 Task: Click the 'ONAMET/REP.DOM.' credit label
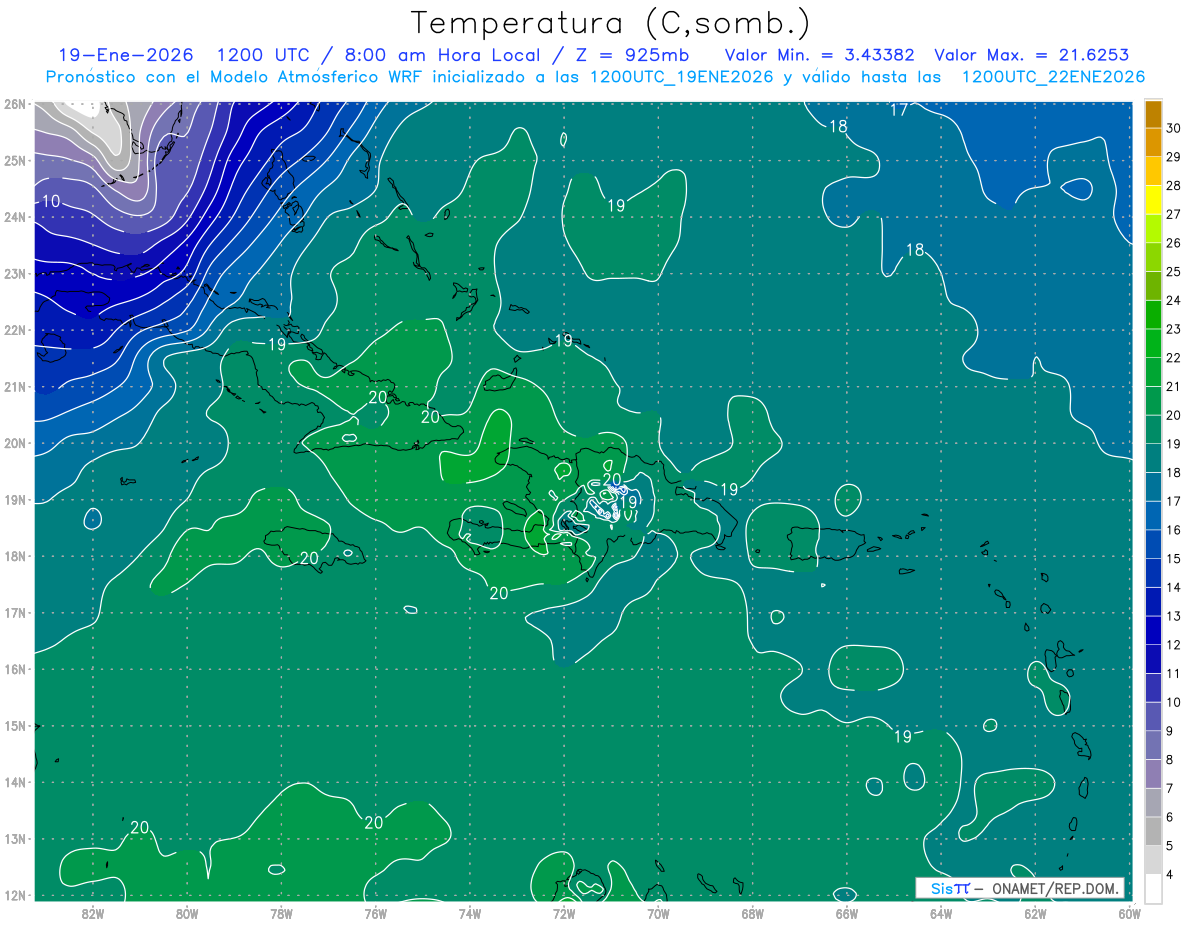[1056, 887]
